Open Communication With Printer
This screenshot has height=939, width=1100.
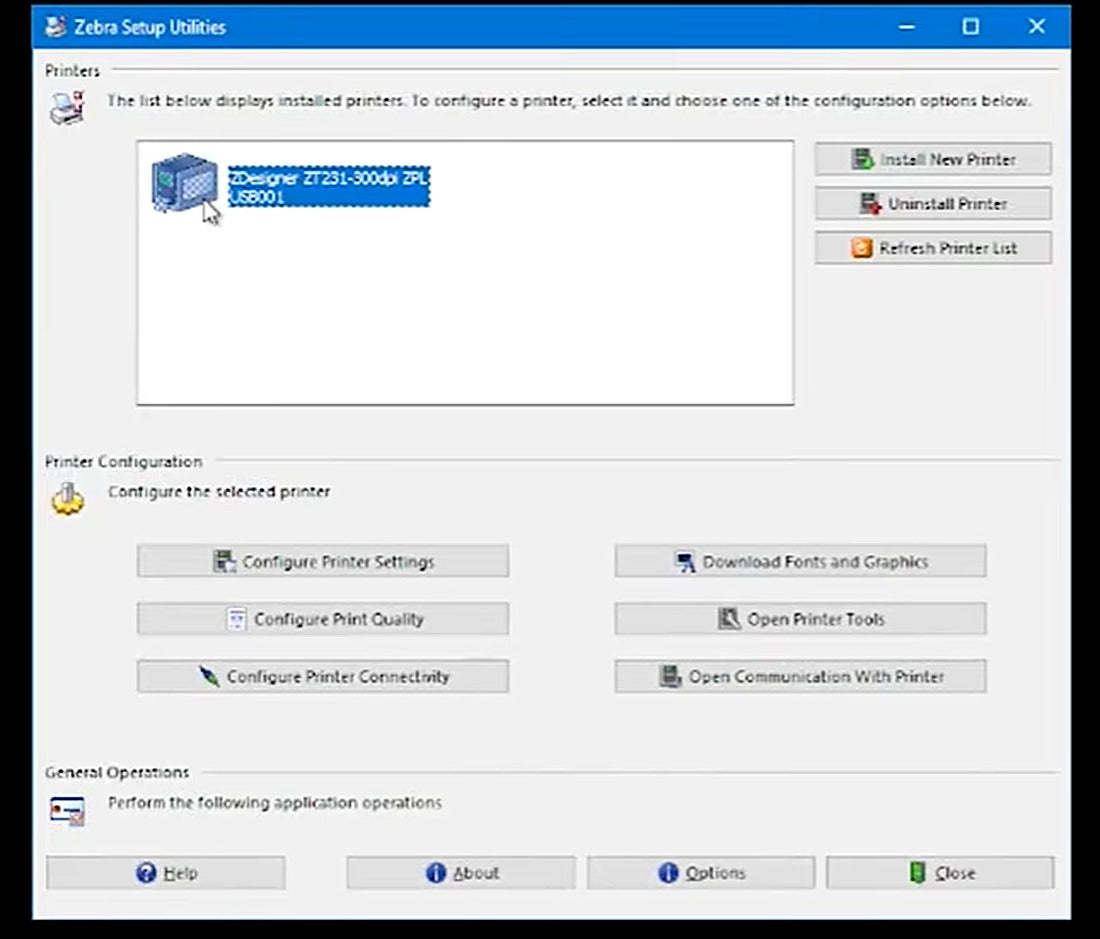[800, 676]
